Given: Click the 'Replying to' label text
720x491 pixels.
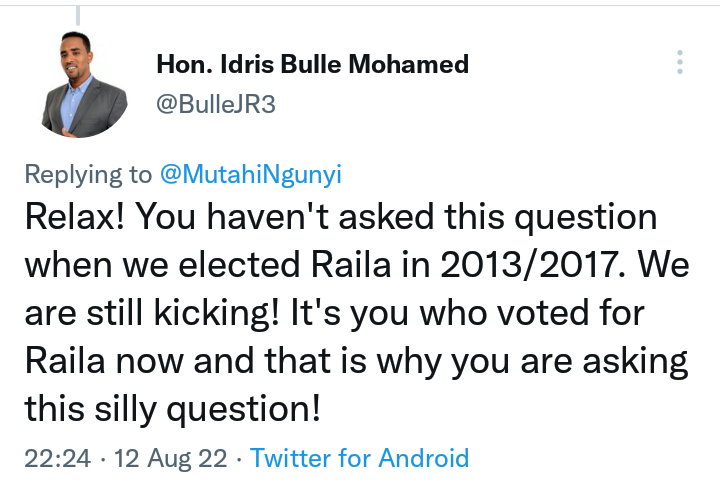Looking at the screenshot, I should 88,175.
